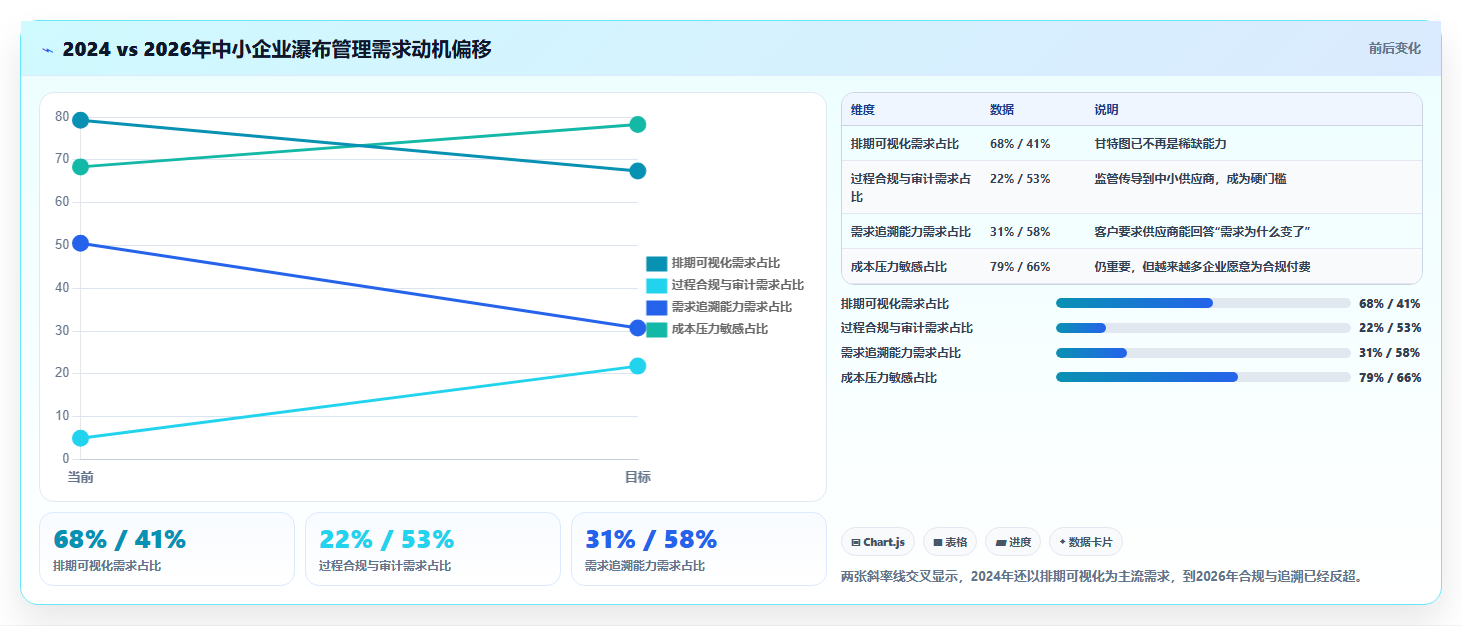Click the 排期可视化需求占比 progress bar
The width and height of the screenshot is (1462, 626).
(x=1203, y=303)
